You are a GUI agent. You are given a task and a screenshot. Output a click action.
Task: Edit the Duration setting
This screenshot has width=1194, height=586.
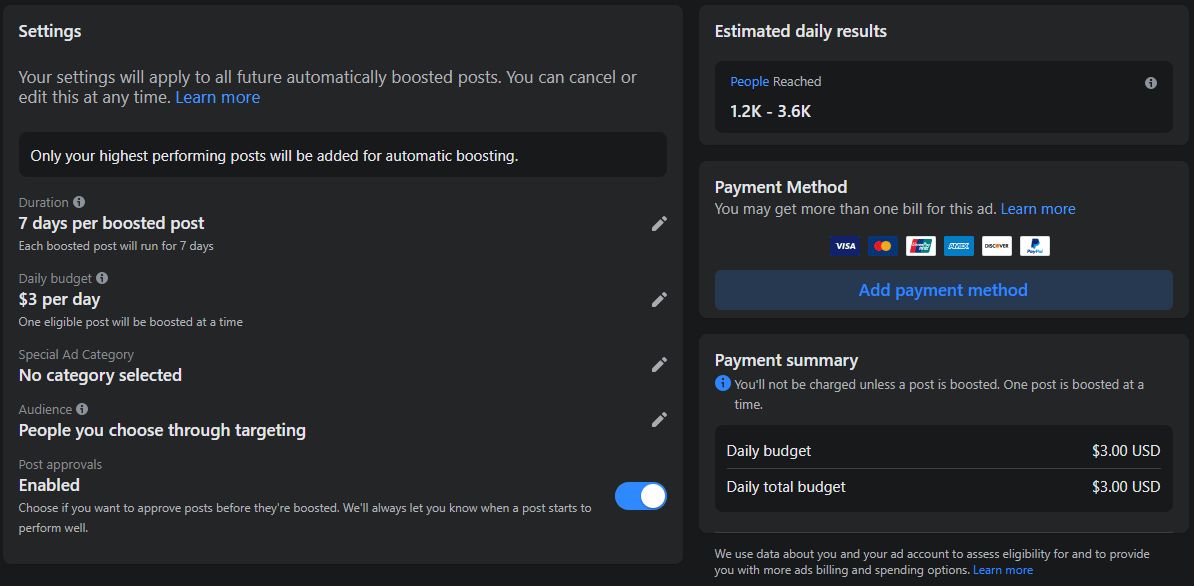click(659, 224)
